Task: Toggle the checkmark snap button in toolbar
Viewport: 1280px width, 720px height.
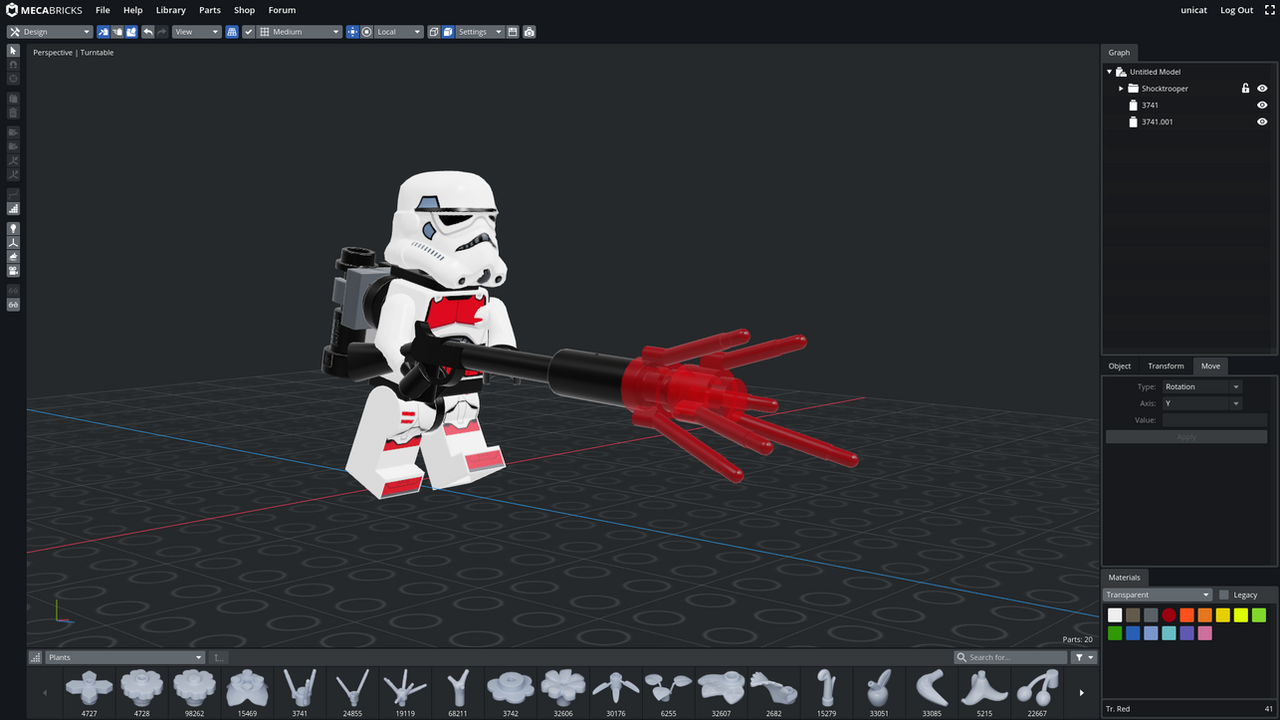Action: pos(249,32)
